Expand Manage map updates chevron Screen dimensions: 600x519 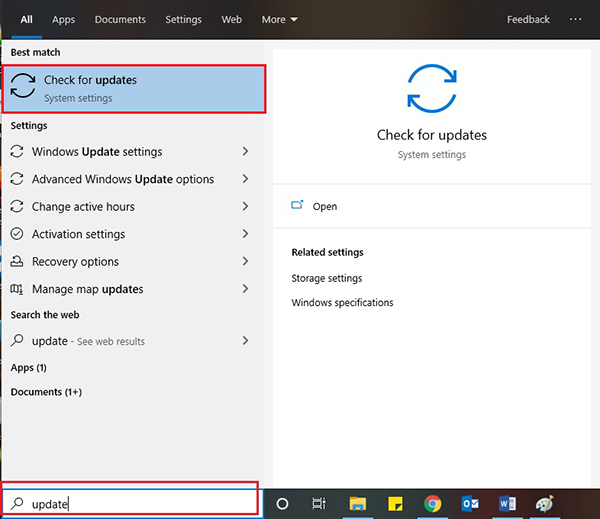[x=245, y=289]
